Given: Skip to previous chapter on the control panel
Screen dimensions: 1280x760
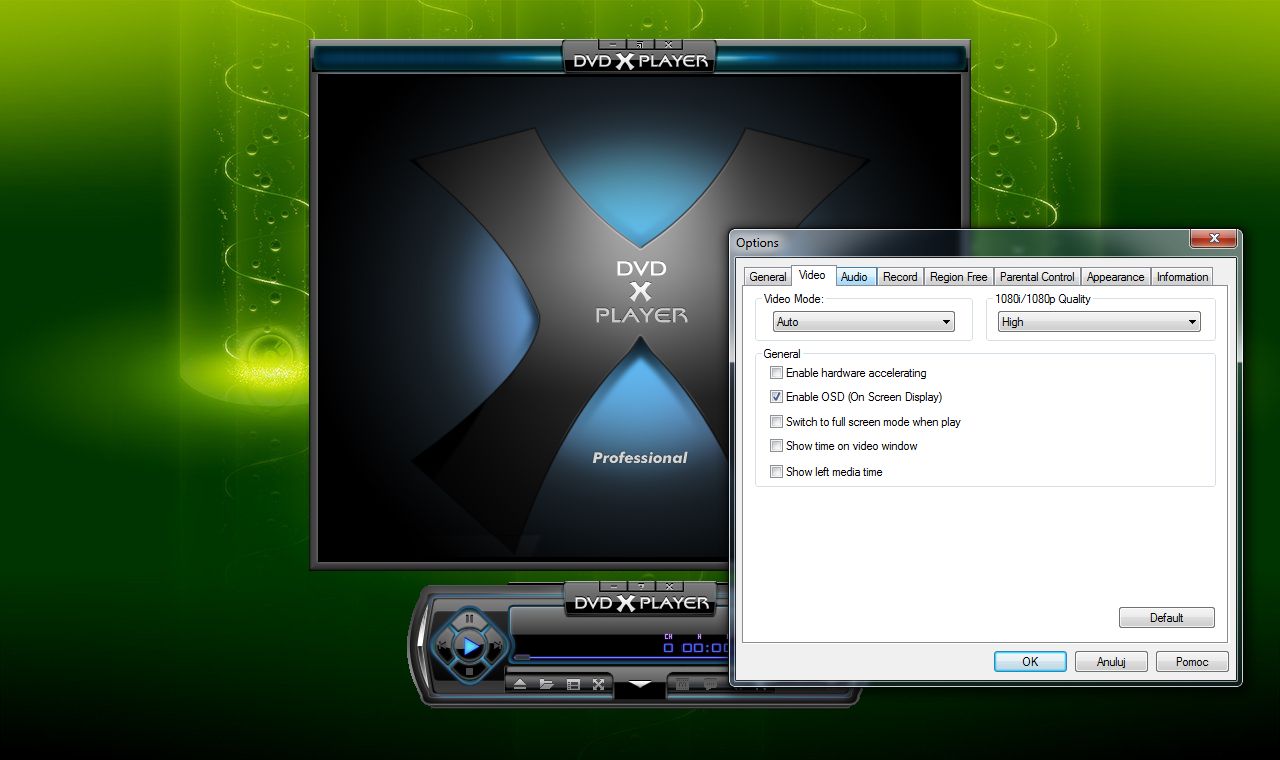Looking at the screenshot, I should pos(442,646).
